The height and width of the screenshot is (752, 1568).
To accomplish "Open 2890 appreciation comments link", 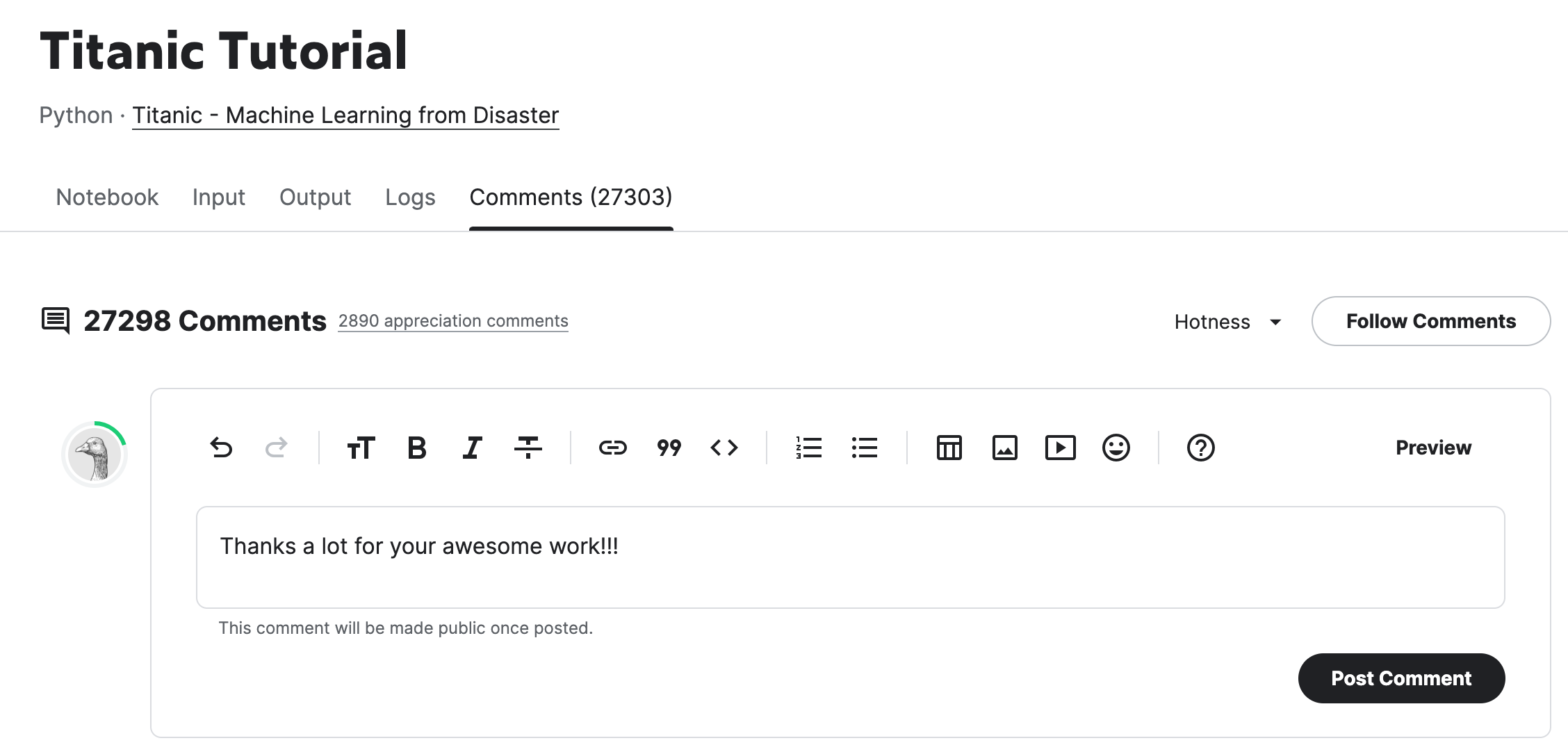I will tap(453, 321).
